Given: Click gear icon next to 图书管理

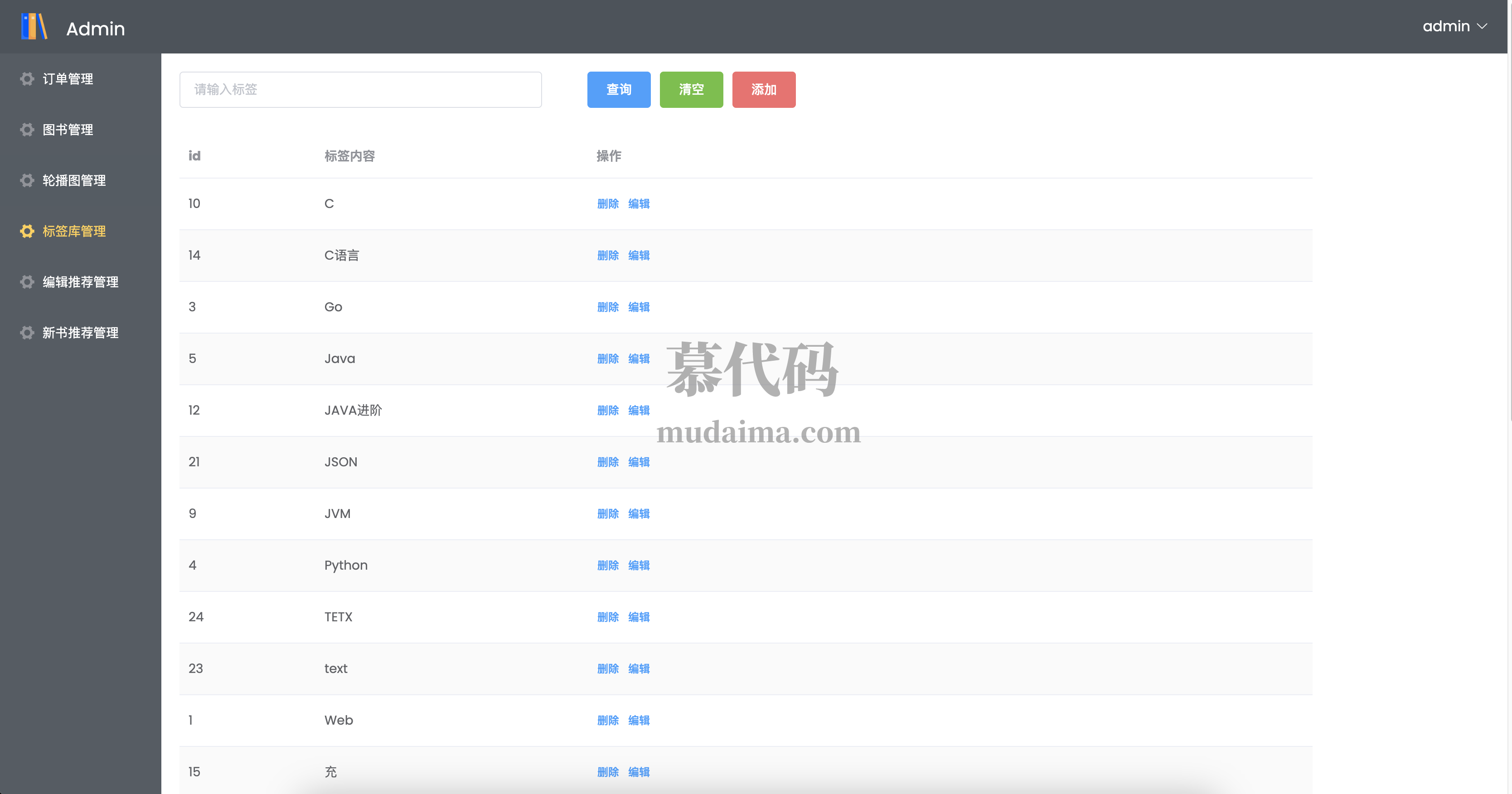Looking at the screenshot, I should [27, 130].
